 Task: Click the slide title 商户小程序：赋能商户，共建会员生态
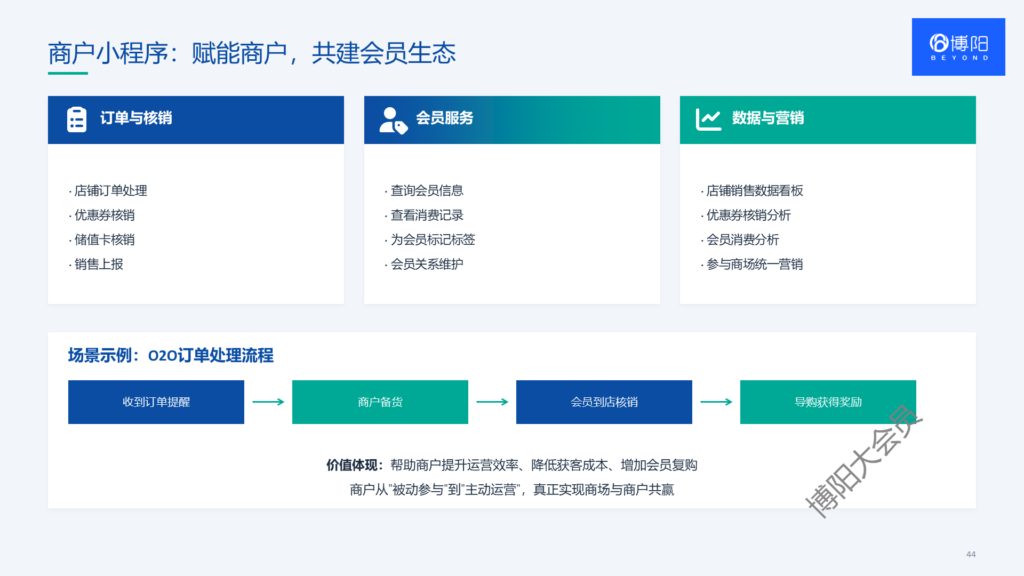pos(252,53)
